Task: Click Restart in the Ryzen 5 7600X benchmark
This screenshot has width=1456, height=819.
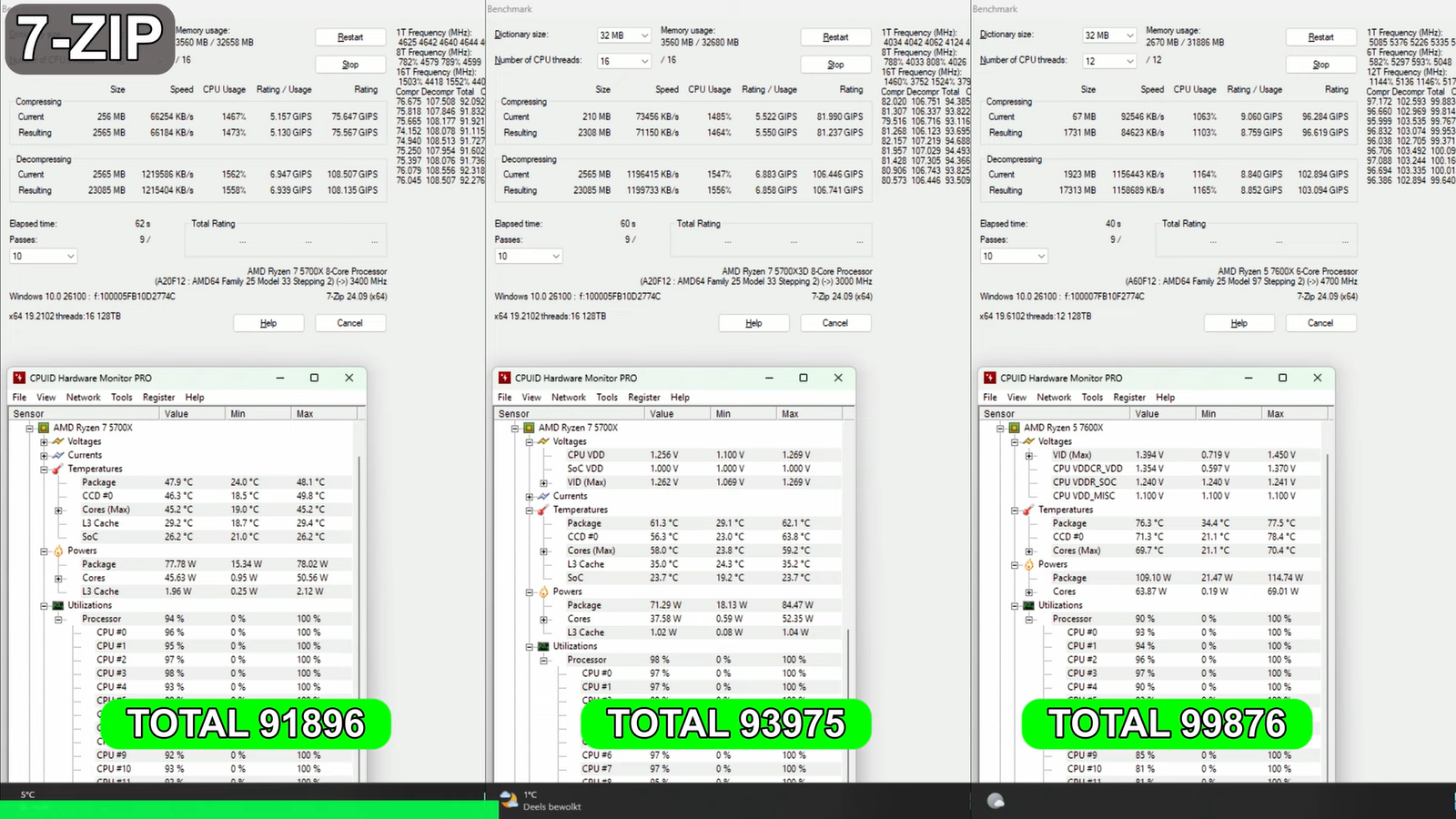Action: [1320, 37]
